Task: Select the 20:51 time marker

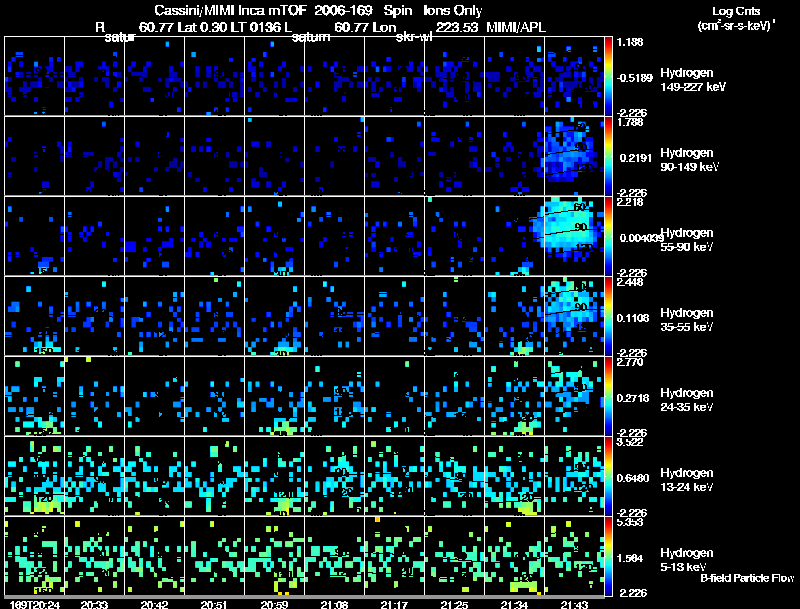Action: (x=214, y=604)
